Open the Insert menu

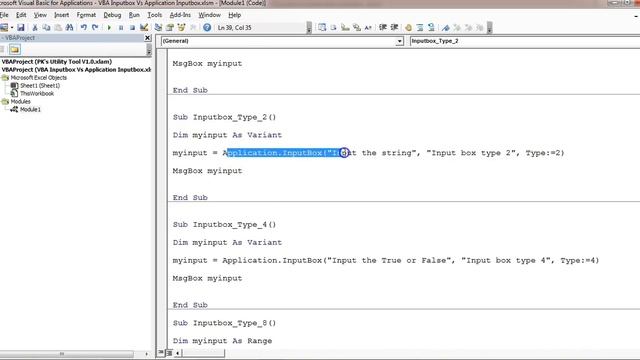point(62,15)
